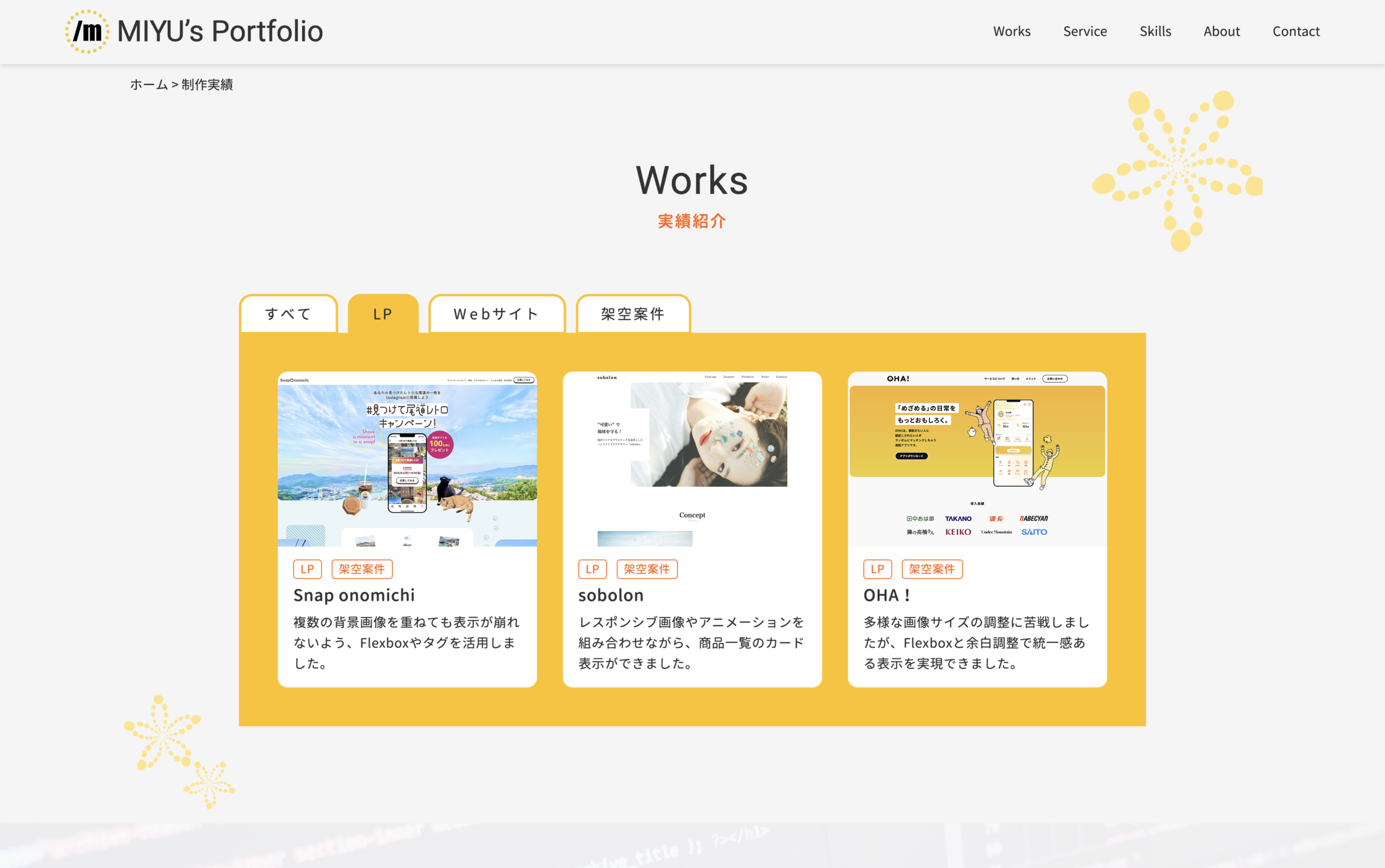This screenshot has height=868, width=1385.
Task: Open the Works navigation link
Action: [1011, 31]
